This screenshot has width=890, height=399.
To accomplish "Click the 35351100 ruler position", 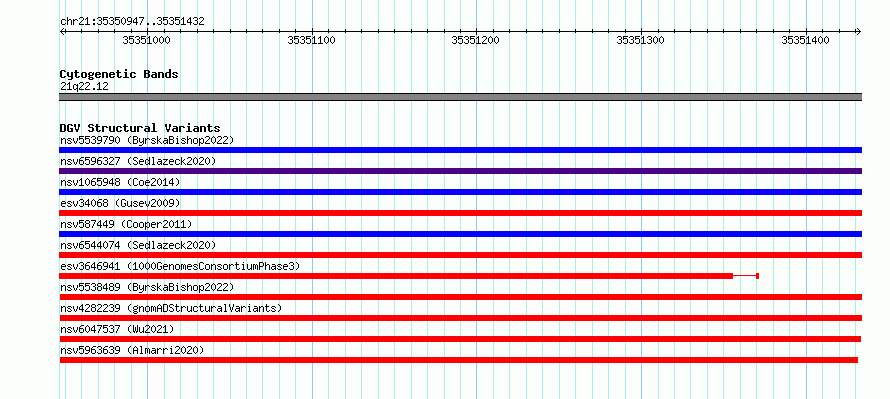I will [x=311, y=40].
